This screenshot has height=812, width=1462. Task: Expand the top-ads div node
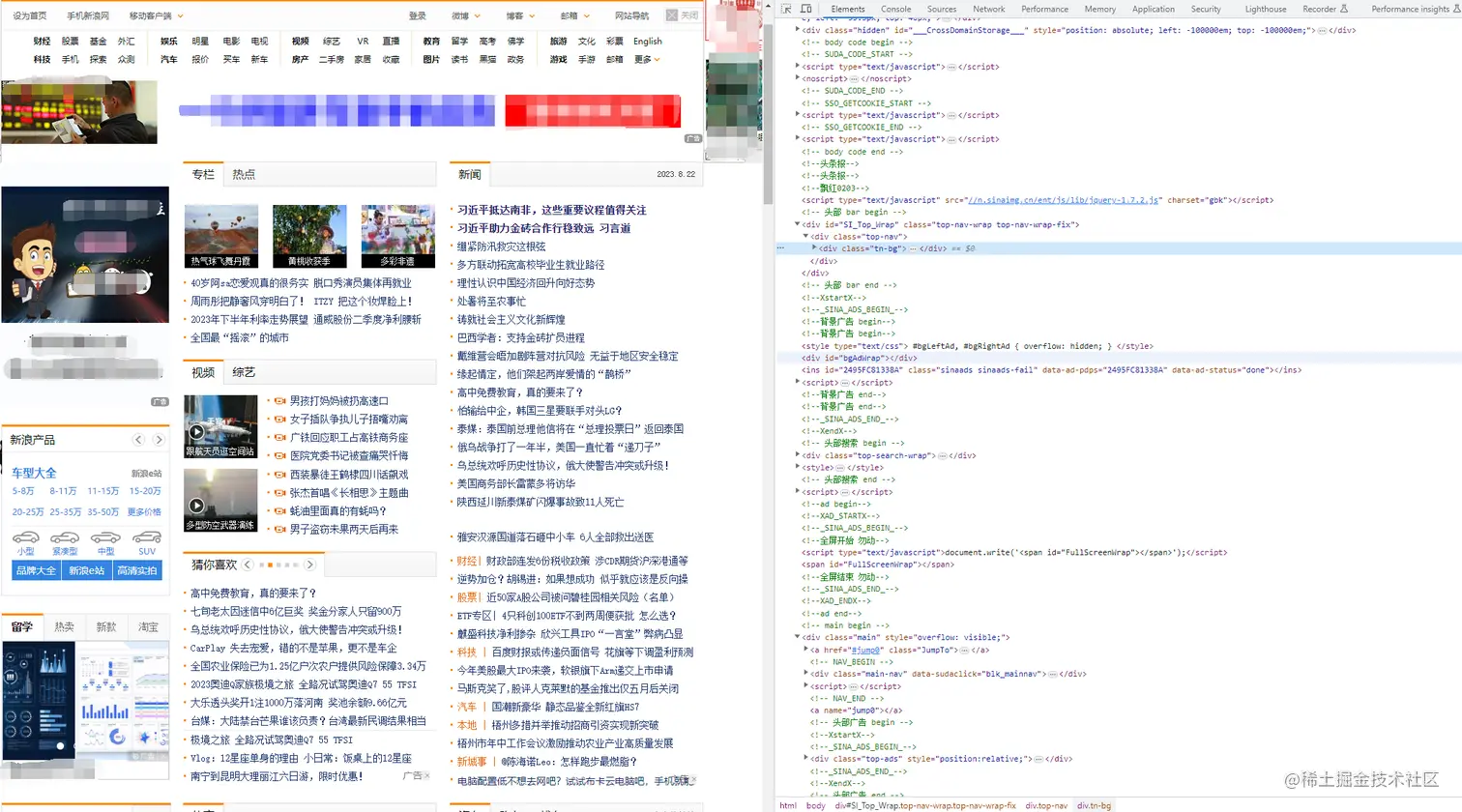coord(806,759)
